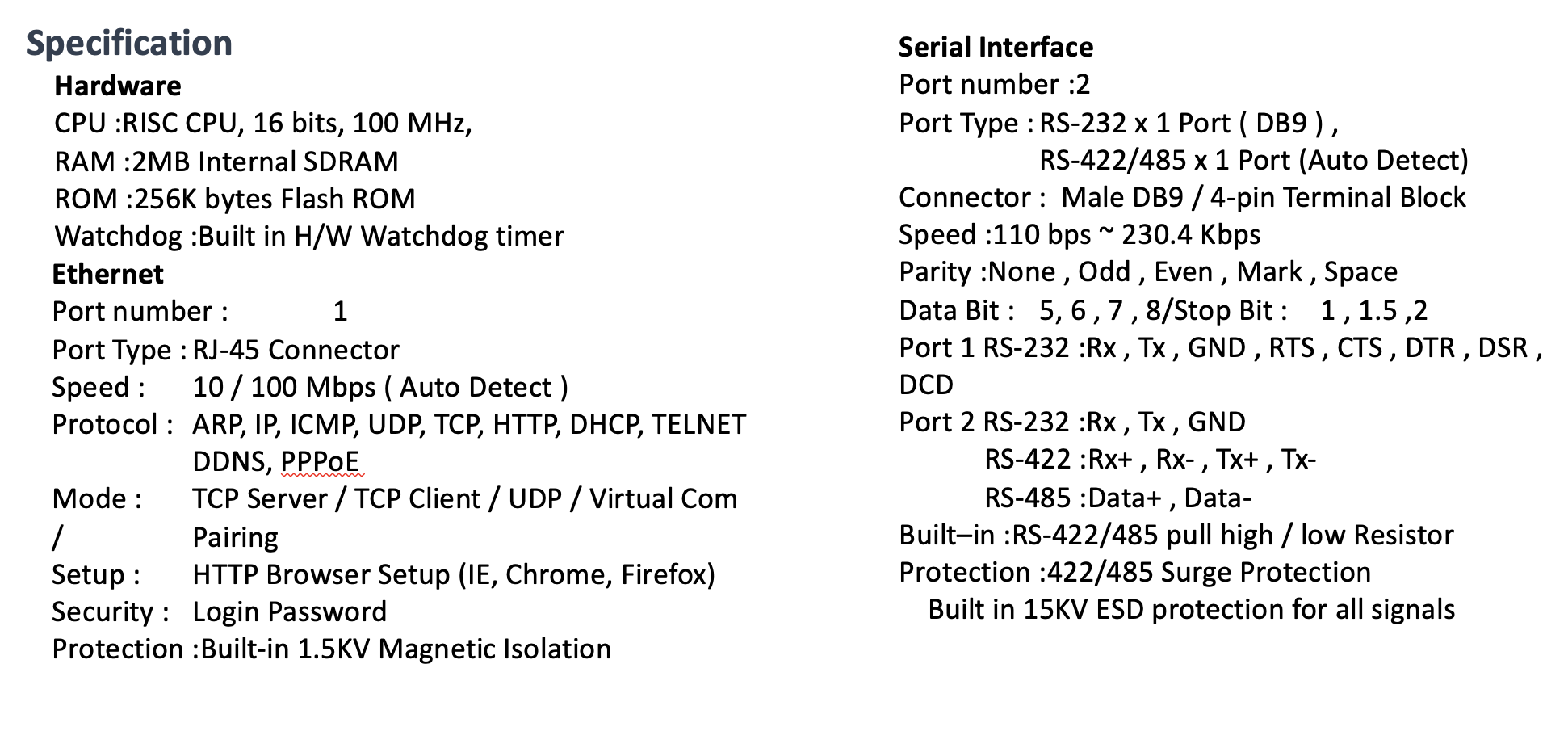Click the Ethernet section title
Viewport: 1568px width, 748px height.
click(107, 274)
